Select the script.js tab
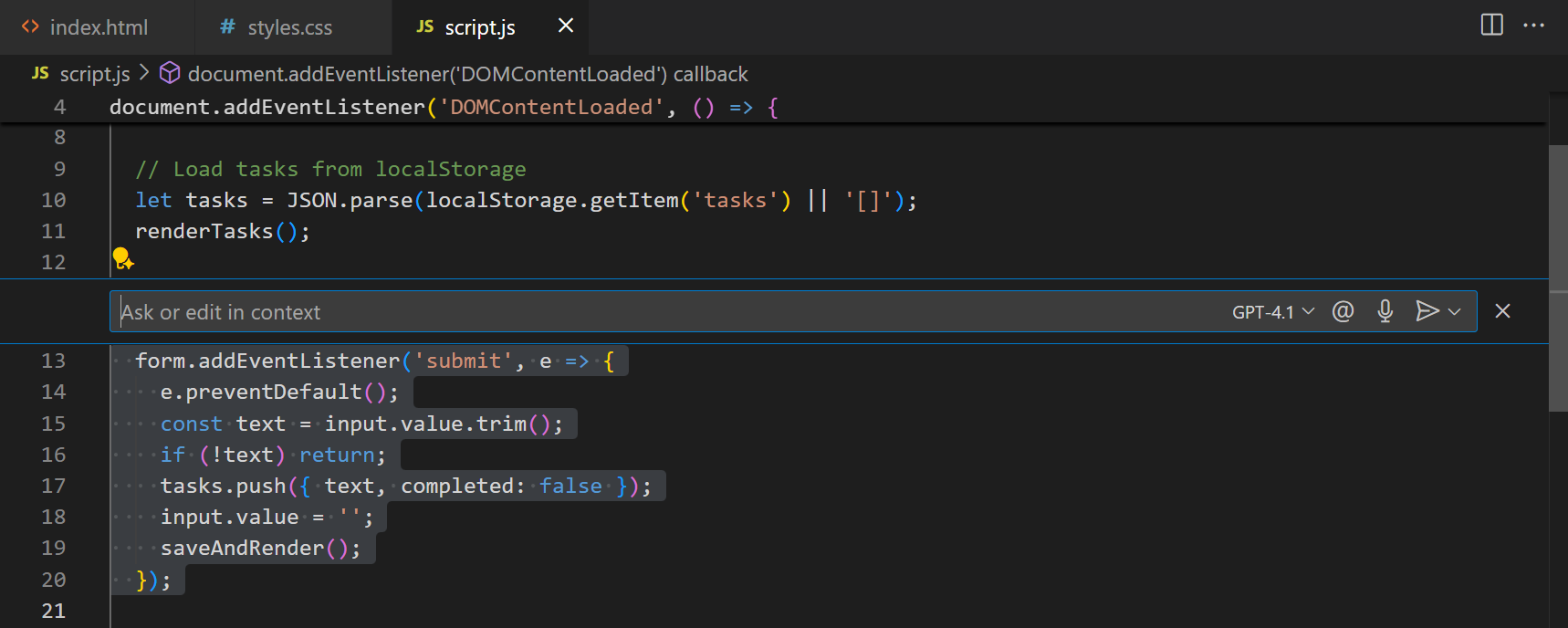1568x628 pixels. (x=479, y=27)
